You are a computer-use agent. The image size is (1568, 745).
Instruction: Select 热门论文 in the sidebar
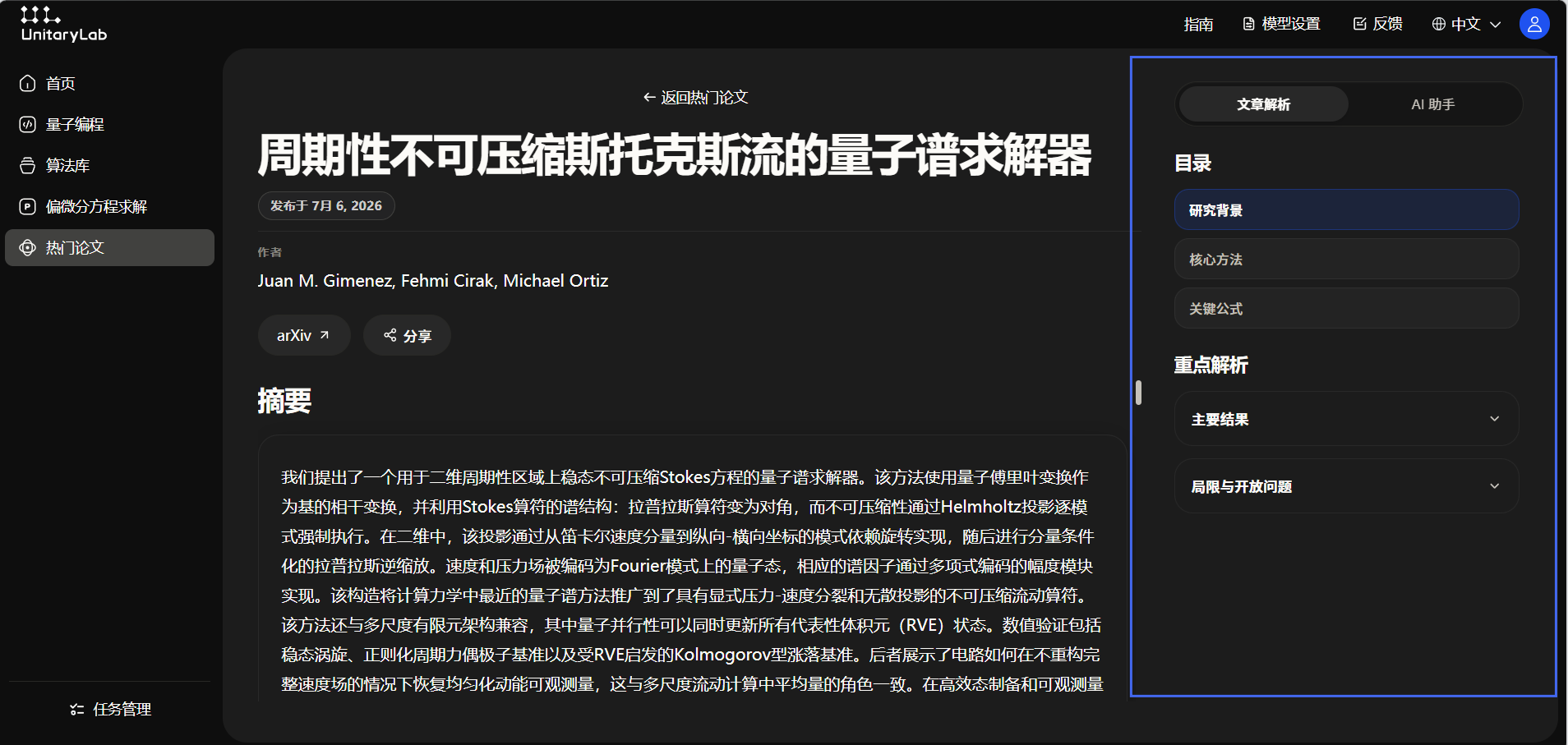tap(109, 247)
